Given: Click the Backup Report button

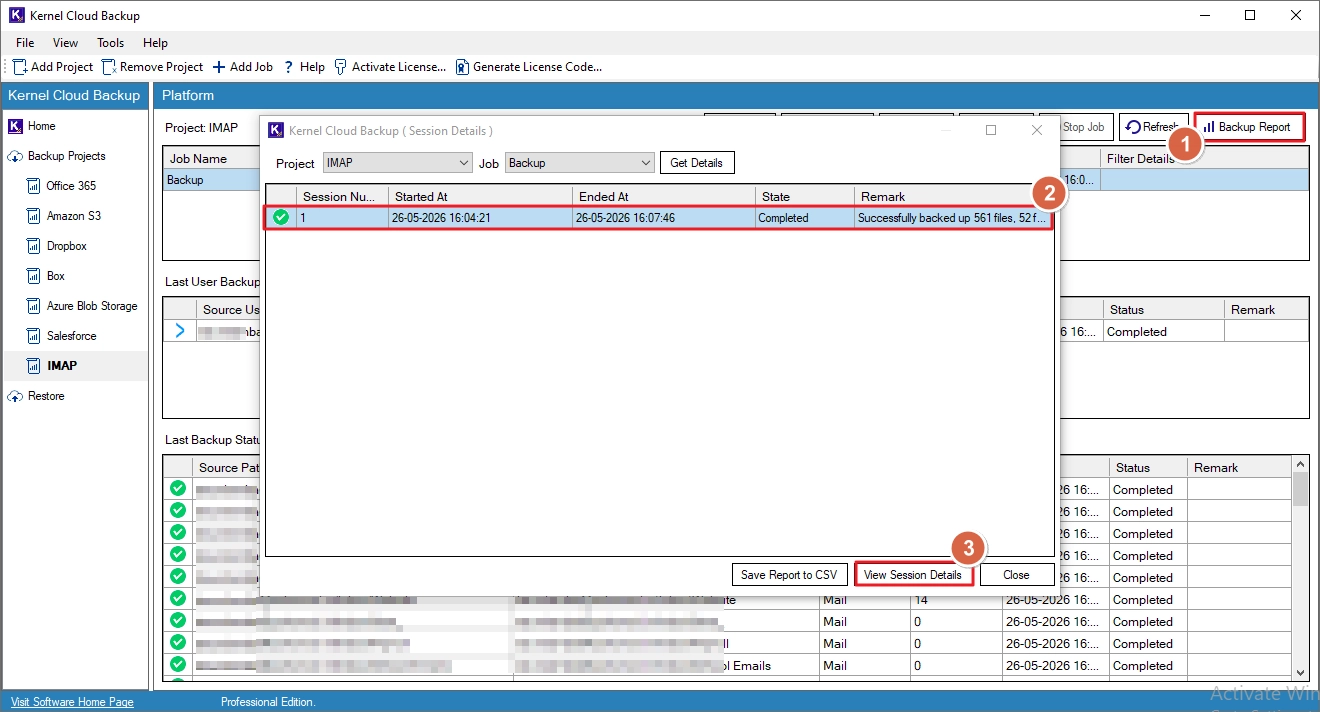Looking at the screenshot, I should [1249, 127].
